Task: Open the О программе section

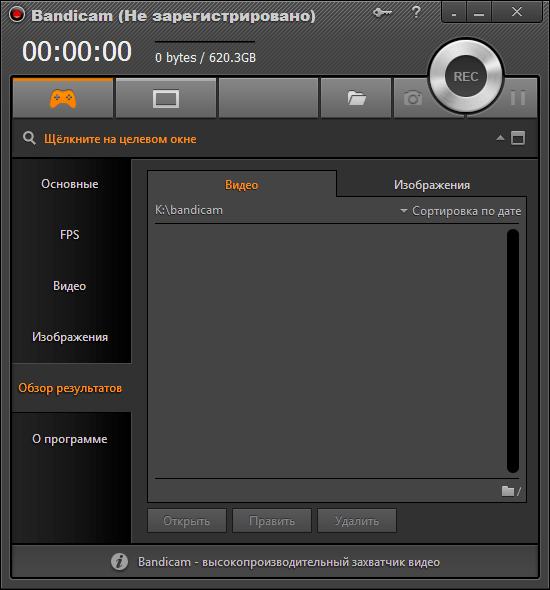Action: point(70,439)
